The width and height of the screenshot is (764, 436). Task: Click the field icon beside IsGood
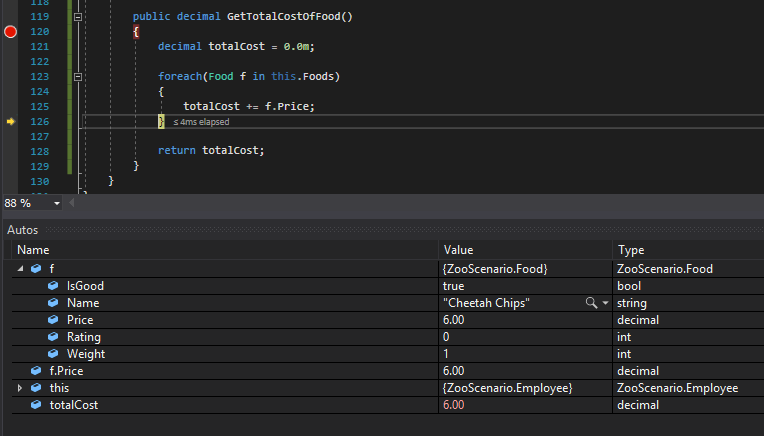pos(53,286)
